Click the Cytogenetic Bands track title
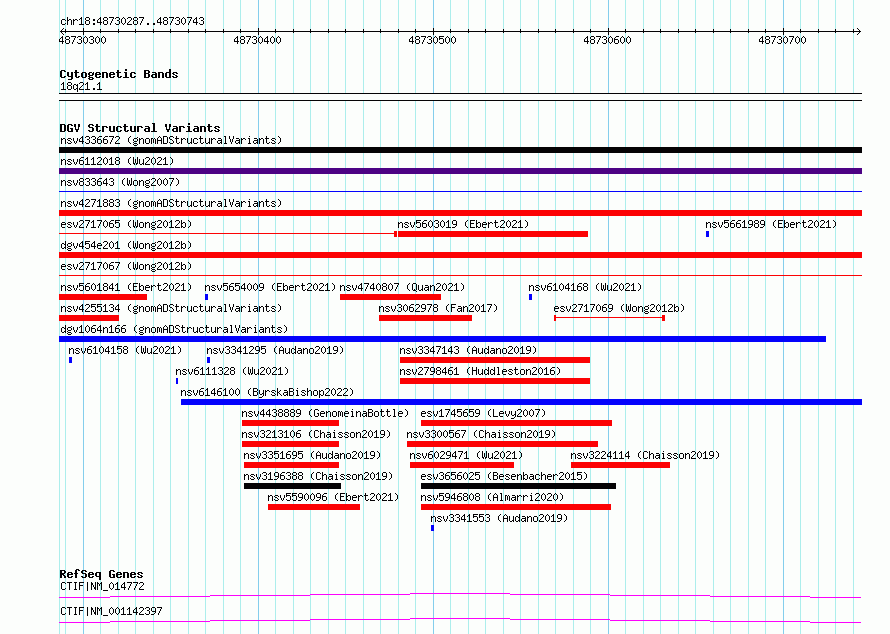This screenshot has height=634, width=890. (x=119, y=74)
